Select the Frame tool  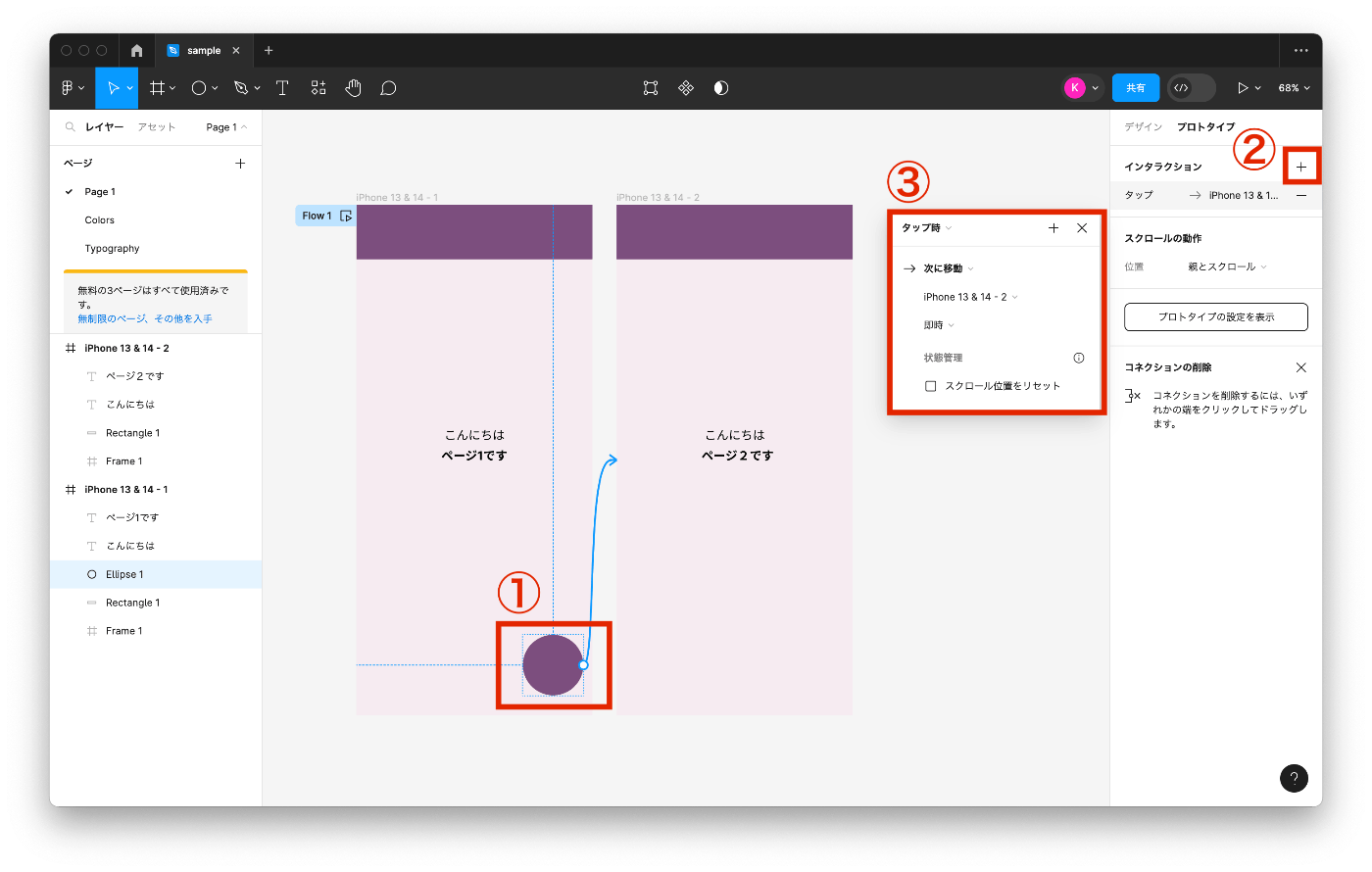click(x=156, y=88)
